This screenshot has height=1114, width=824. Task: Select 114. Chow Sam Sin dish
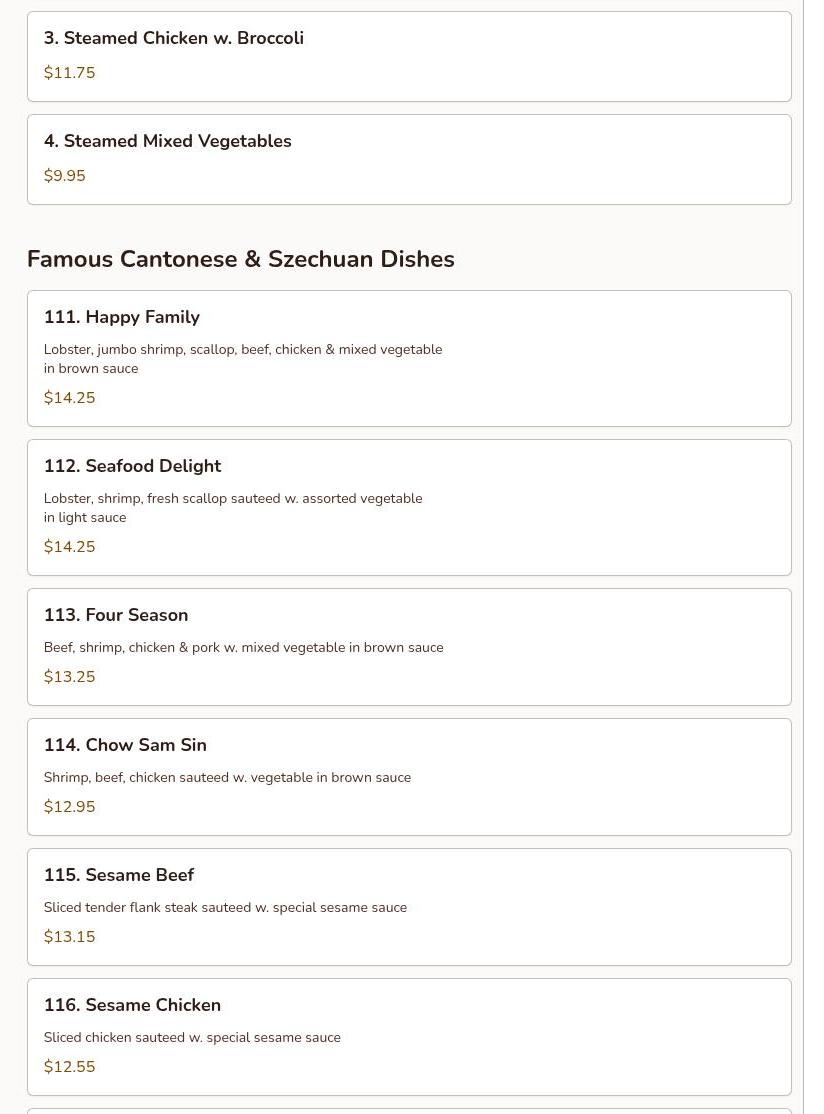(x=409, y=777)
